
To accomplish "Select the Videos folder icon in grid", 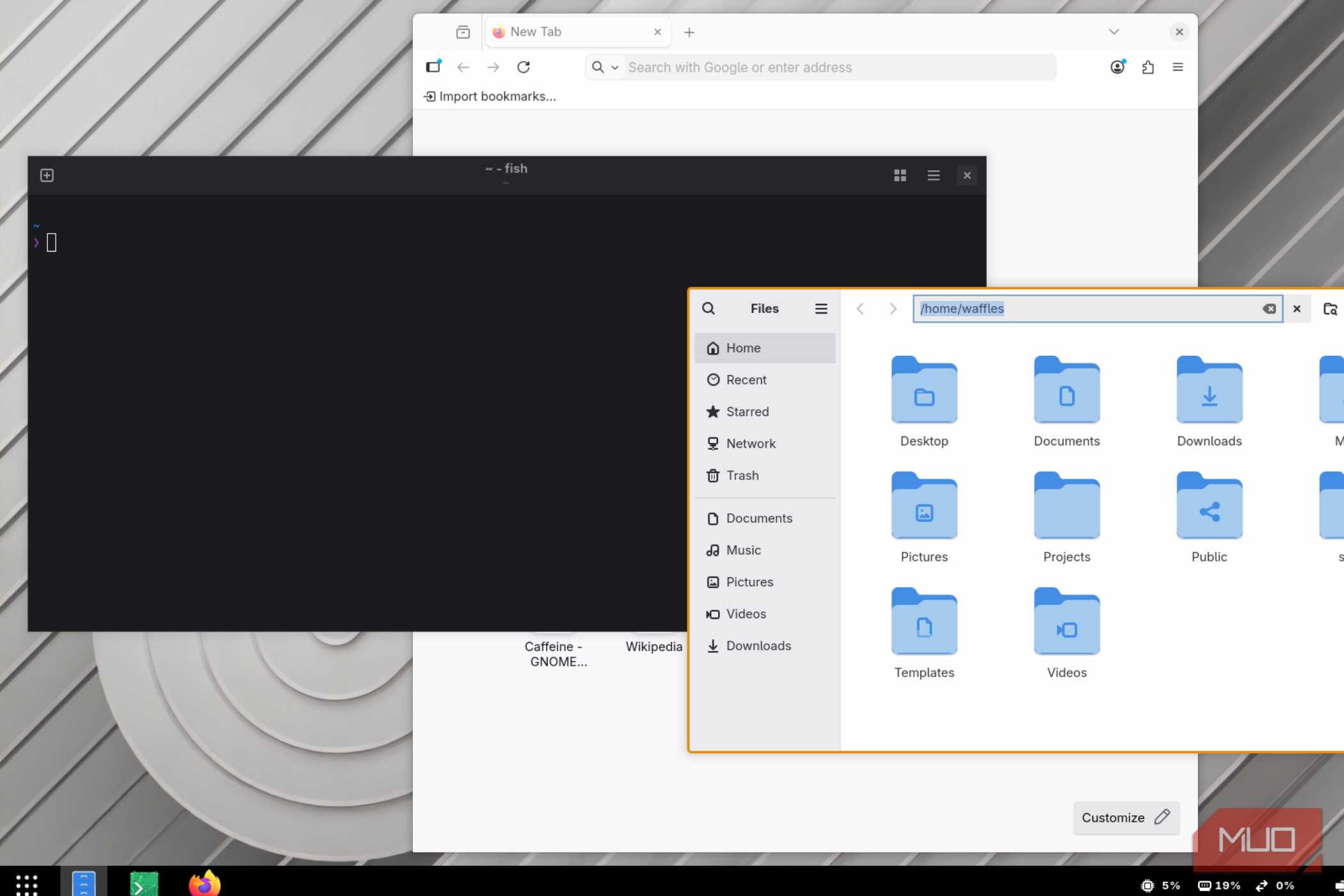I will tap(1067, 621).
